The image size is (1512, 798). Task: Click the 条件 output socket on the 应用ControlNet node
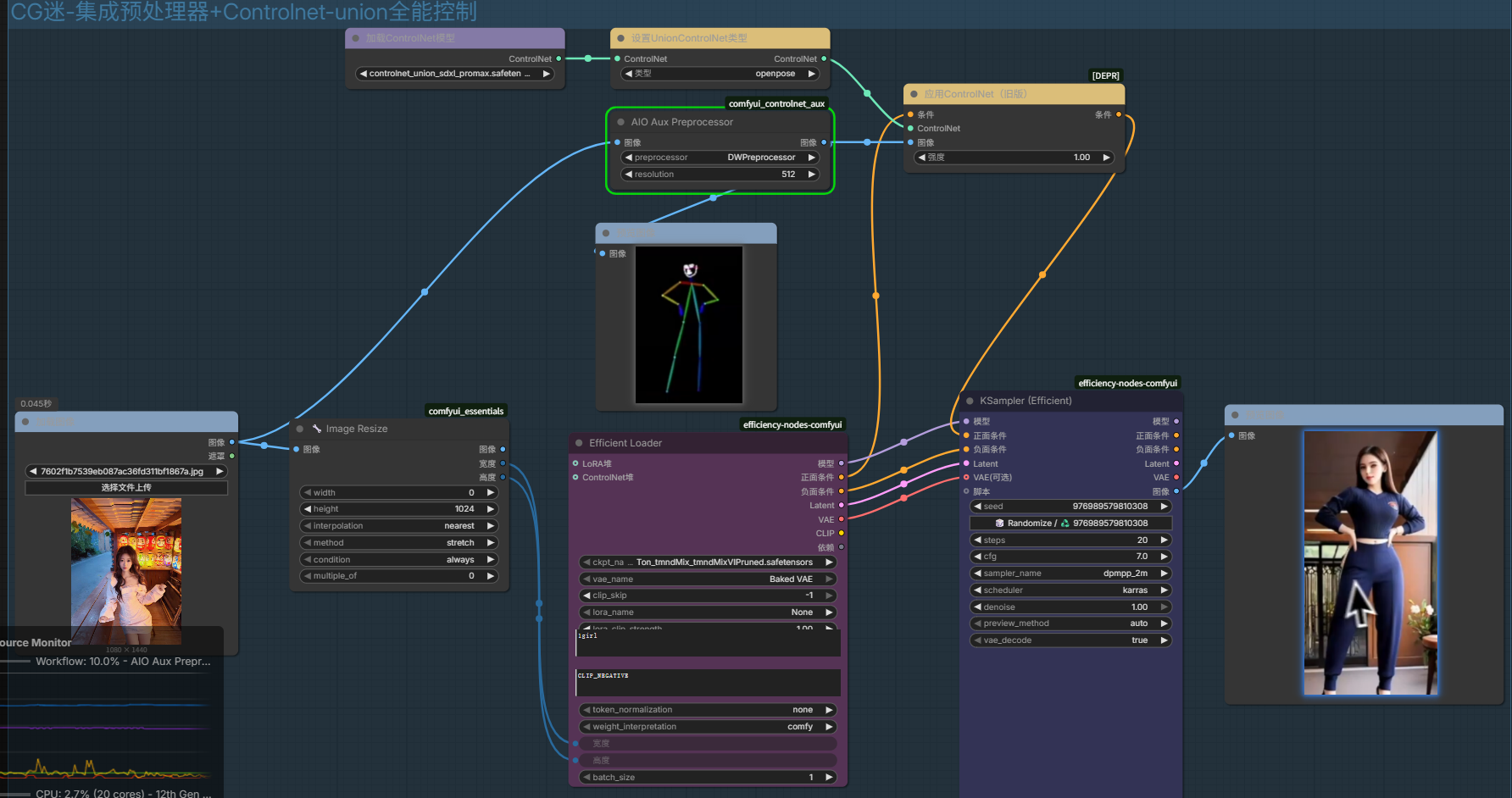pos(1119,114)
